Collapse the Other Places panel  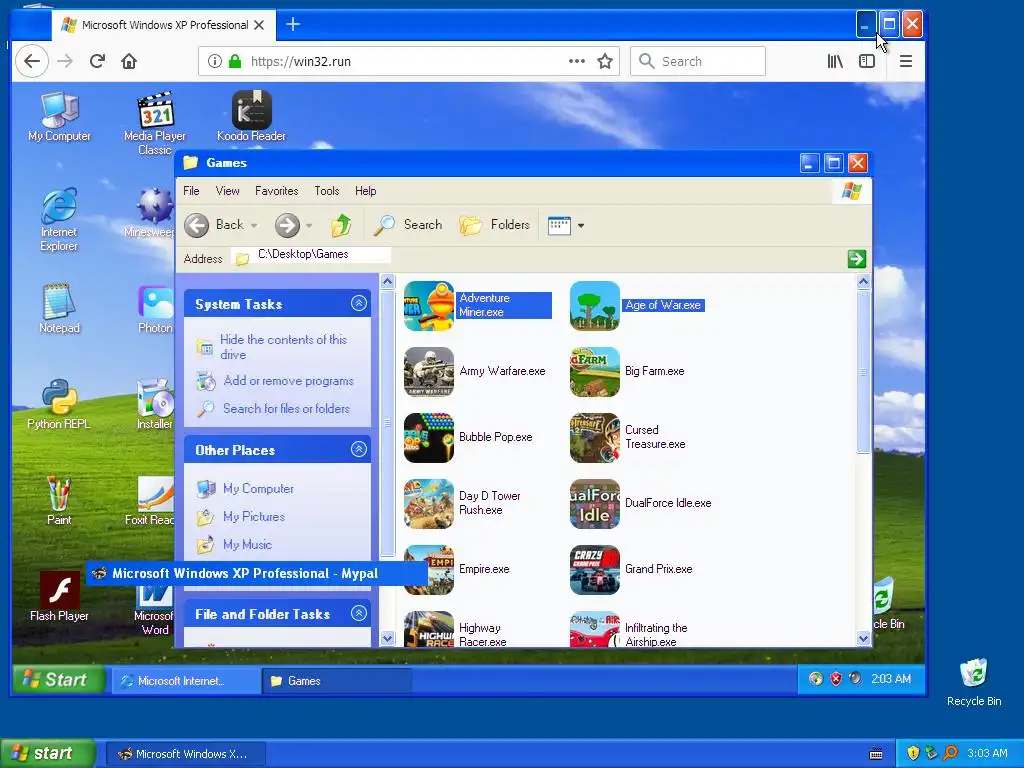pos(359,449)
